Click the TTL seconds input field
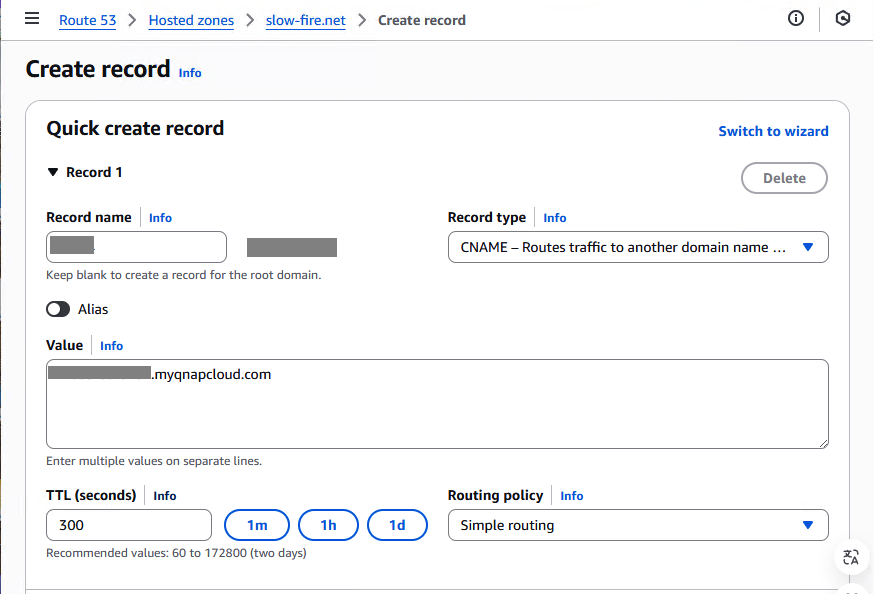874x594 pixels. pos(129,525)
